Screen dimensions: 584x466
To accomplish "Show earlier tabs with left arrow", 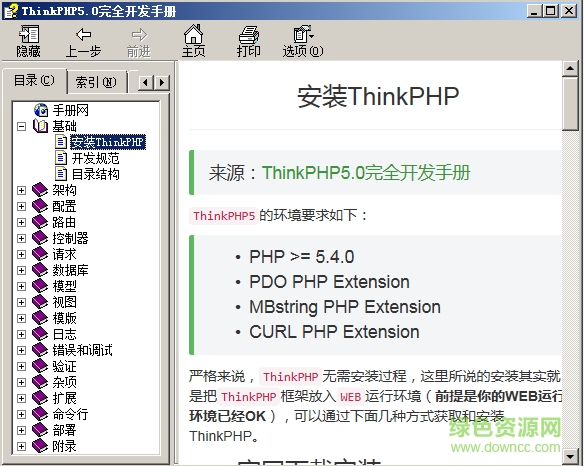I will pos(146,82).
